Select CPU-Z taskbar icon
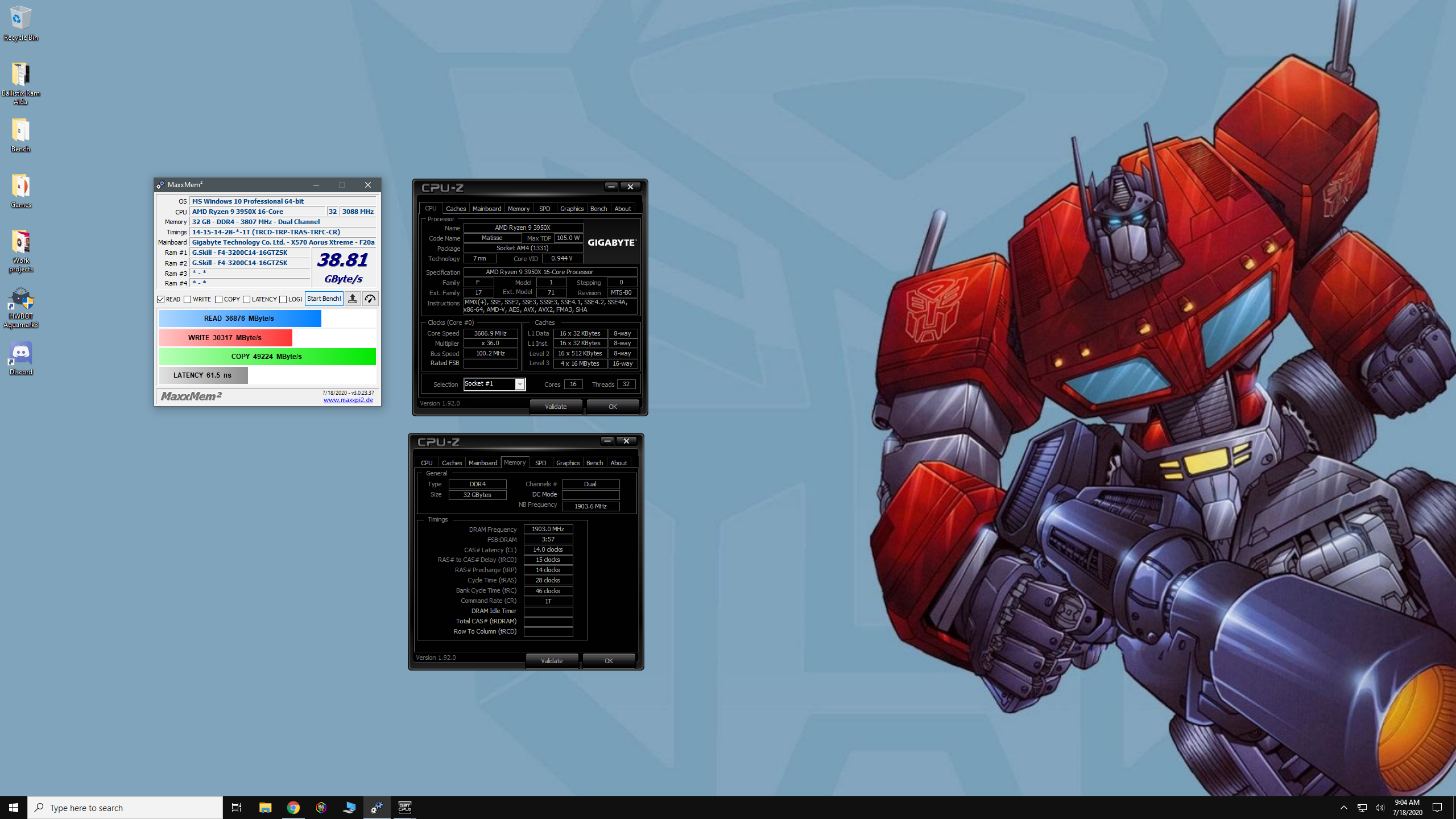Screen dimensions: 1456x819 tap(404, 808)
